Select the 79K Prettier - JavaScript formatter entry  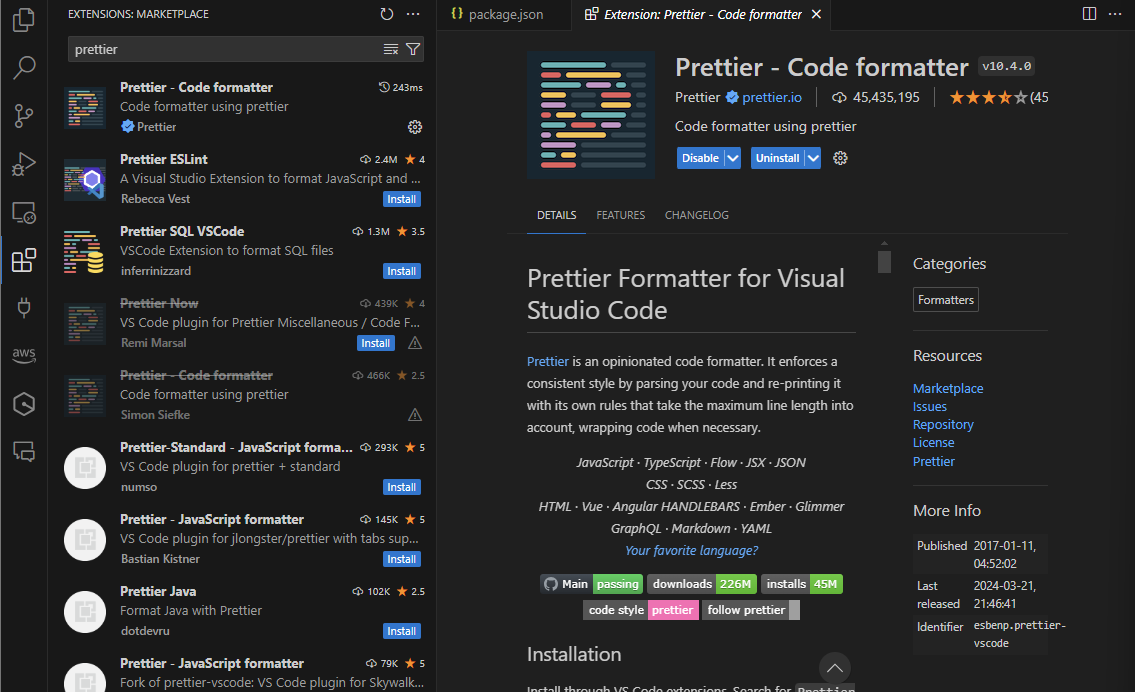click(x=242, y=672)
